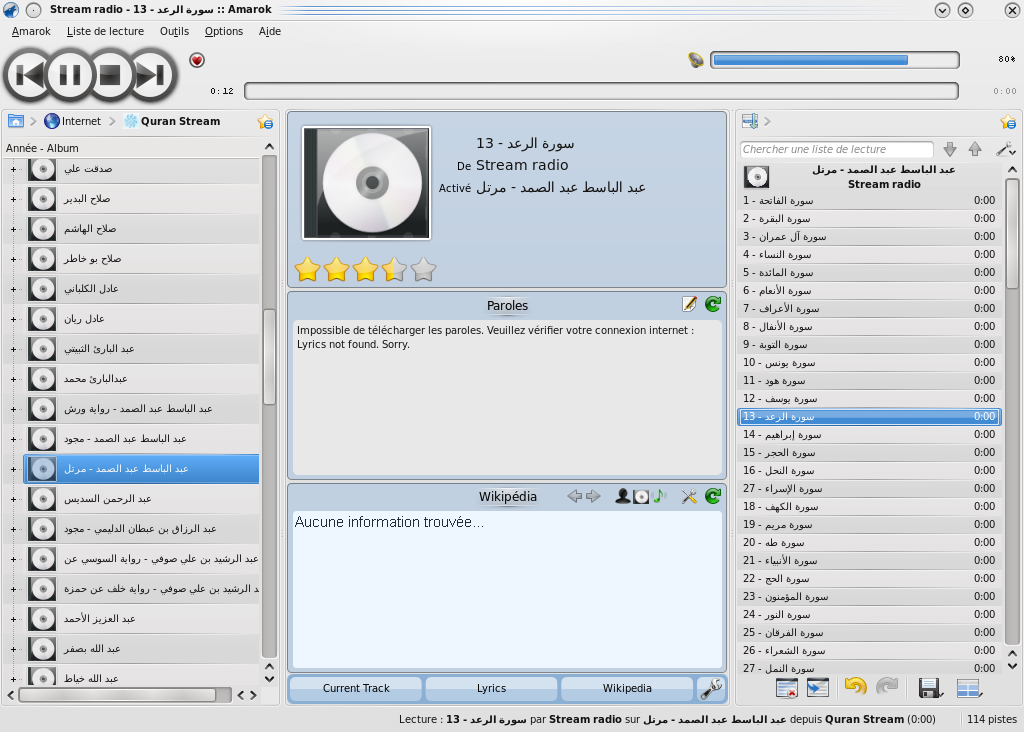Screen dimensions: 1024x732
Task: Click the playlist icon after the save button
Action: (969, 688)
